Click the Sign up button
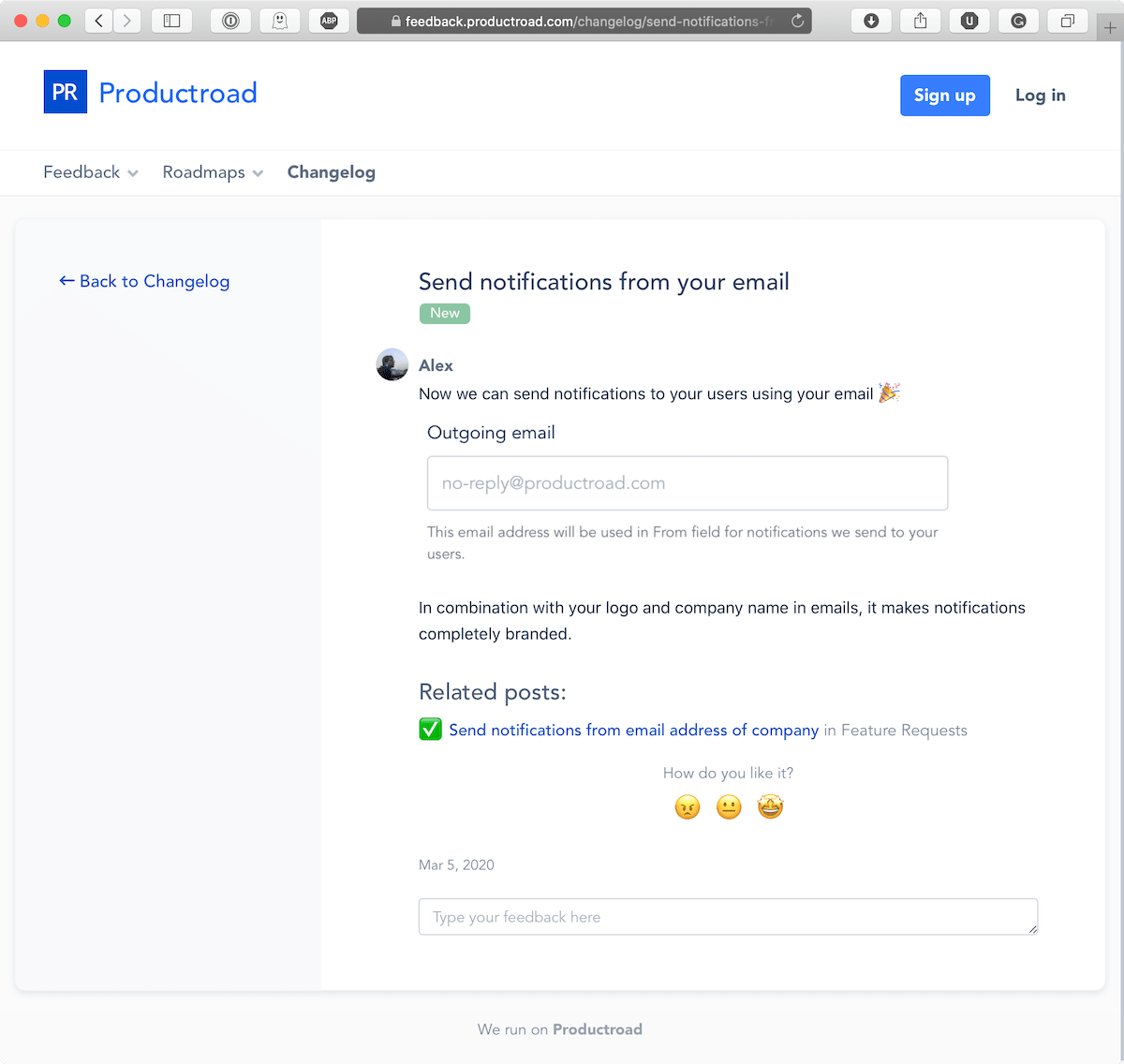This screenshot has width=1124, height=1064. tap(945, 96)
